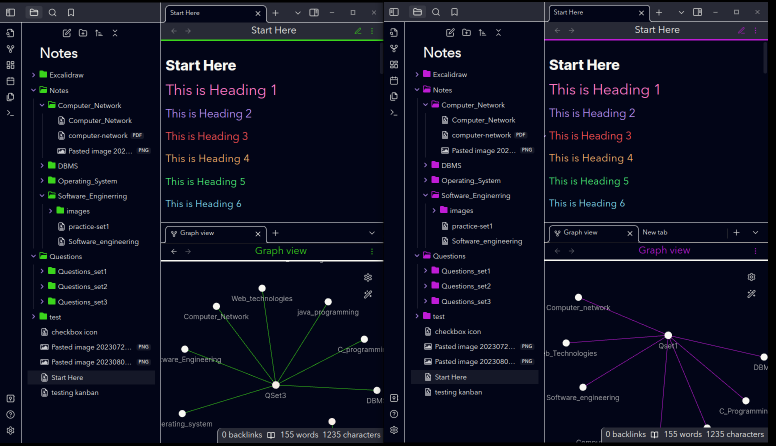Open search icon in left window top bar
The width and height of the screenshot is (776, 446).
(x=52, y=12)
